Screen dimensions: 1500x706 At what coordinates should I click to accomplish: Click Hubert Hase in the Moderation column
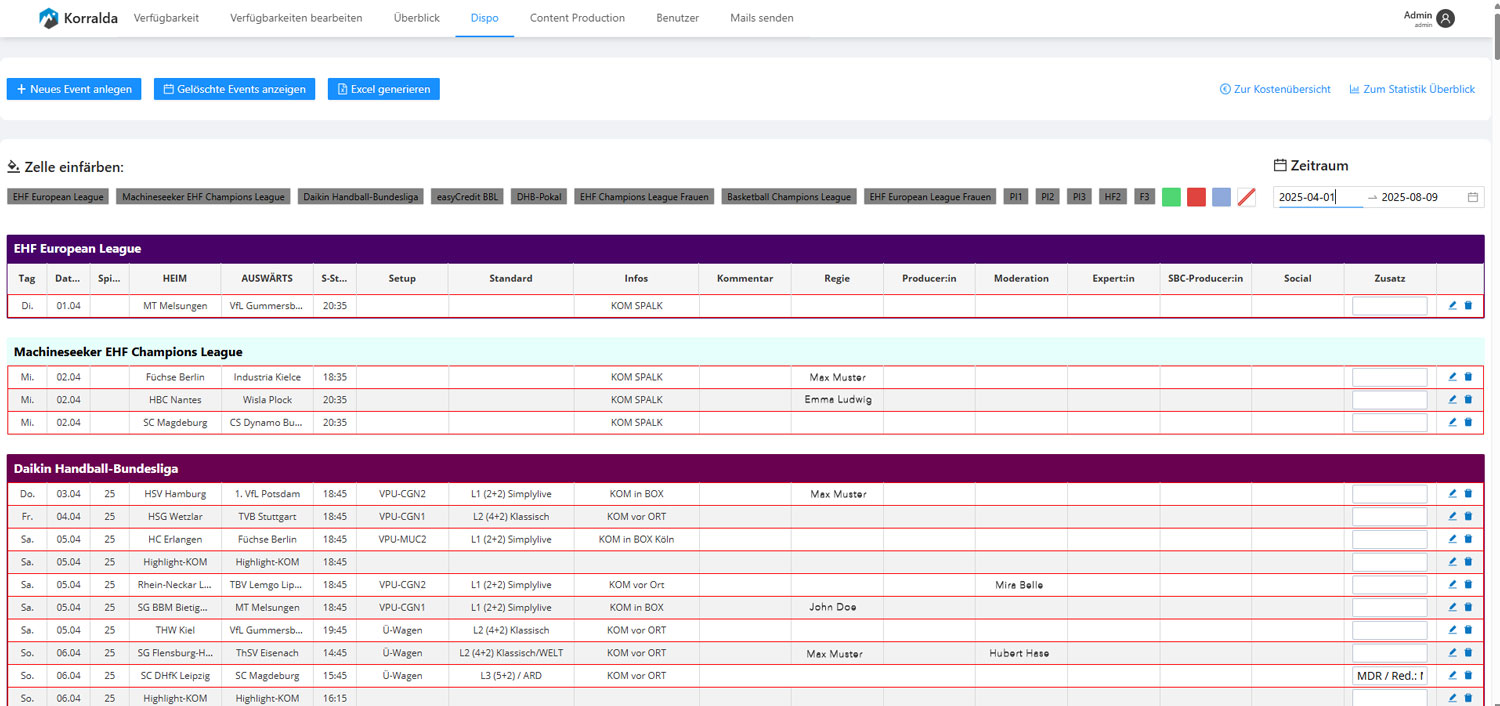[1019, 654]
